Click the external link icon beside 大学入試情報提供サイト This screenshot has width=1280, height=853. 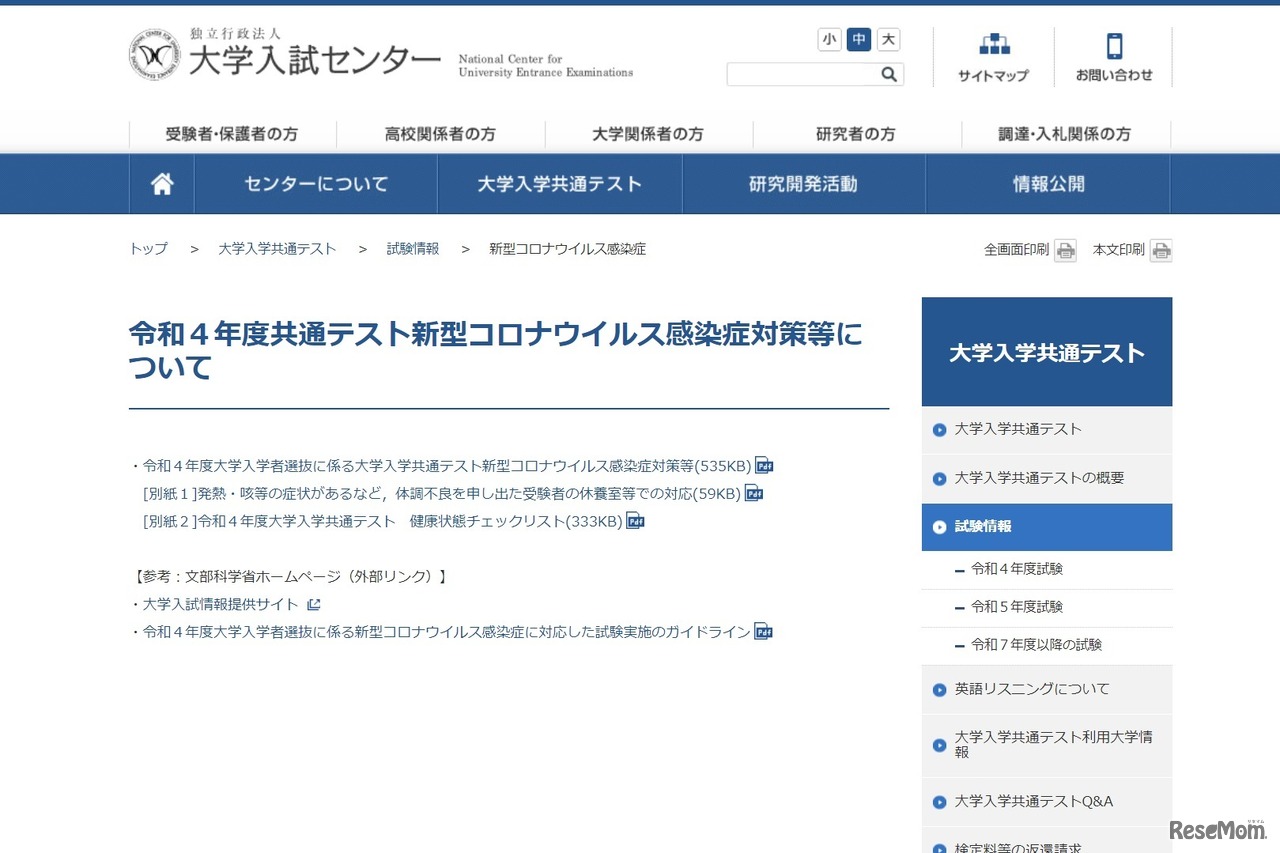click(x=314, y=604)
